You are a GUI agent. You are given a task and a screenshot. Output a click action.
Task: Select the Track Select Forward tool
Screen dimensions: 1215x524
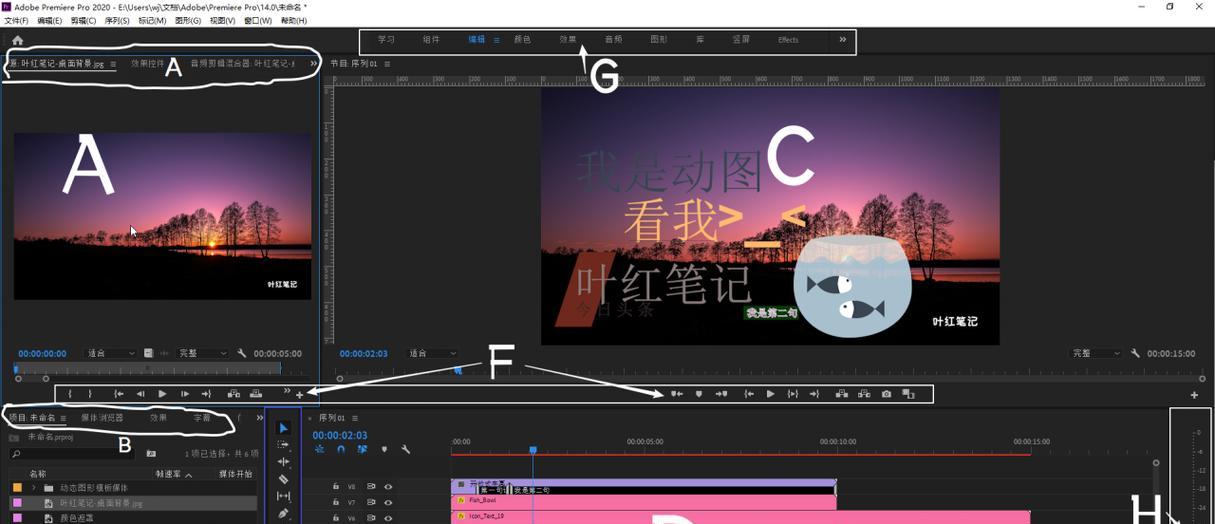(283, 444)
